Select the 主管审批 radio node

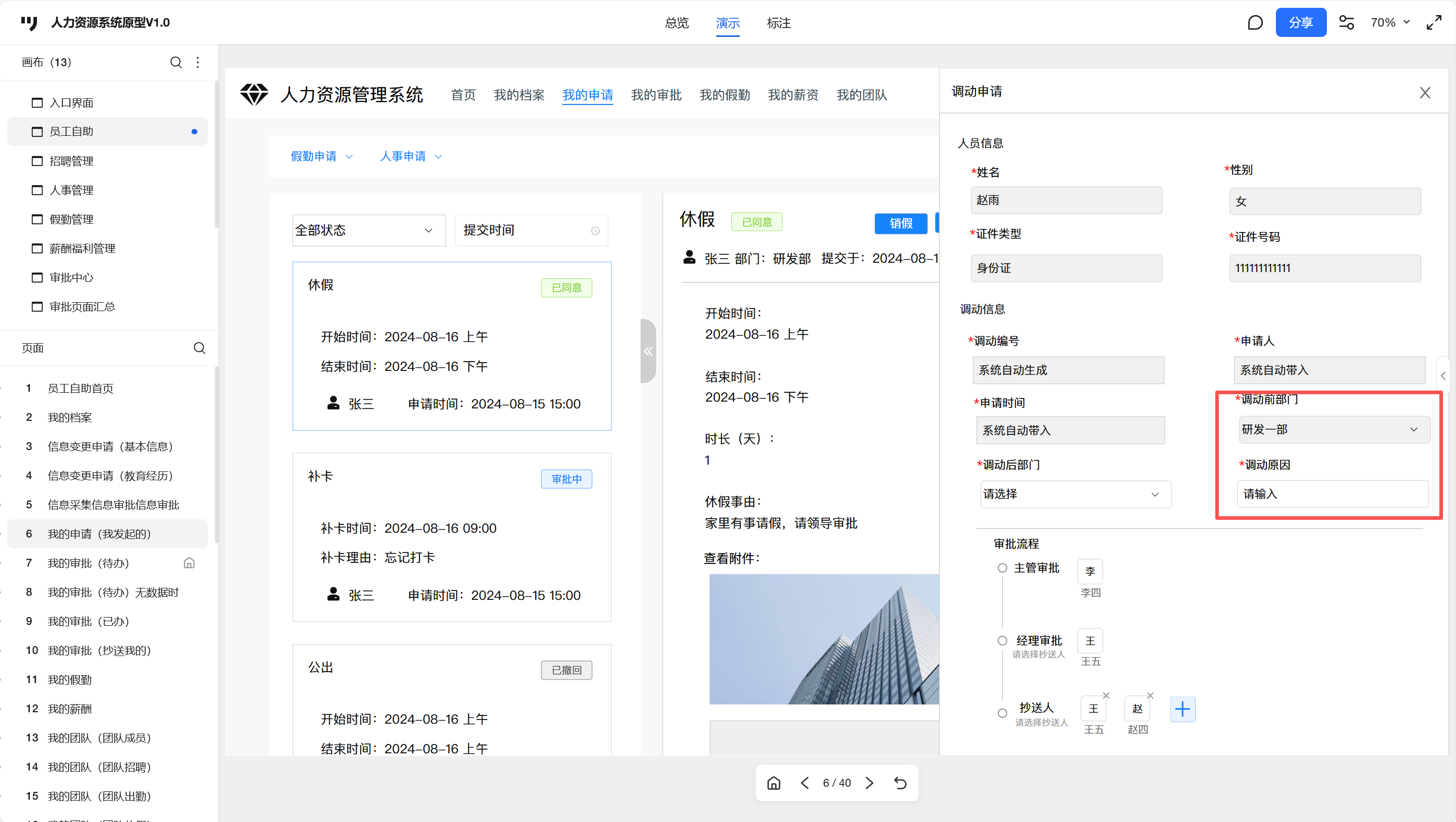[1002, 568]
